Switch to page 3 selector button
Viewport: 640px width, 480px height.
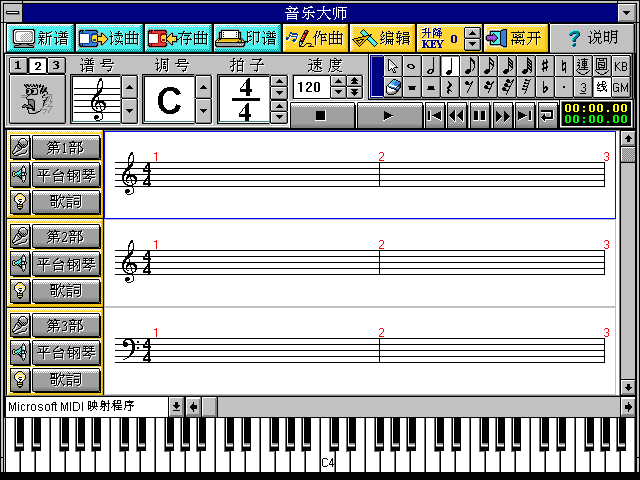coord(56,65)
